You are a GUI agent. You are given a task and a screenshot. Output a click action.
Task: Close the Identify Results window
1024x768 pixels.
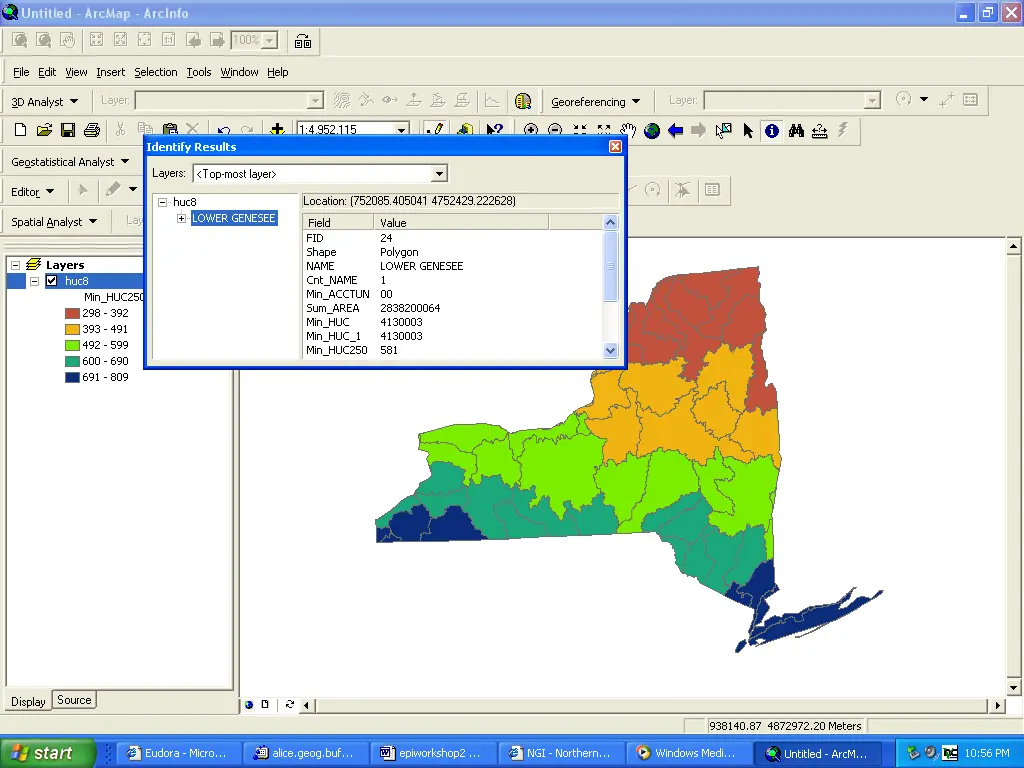[615, 146]
